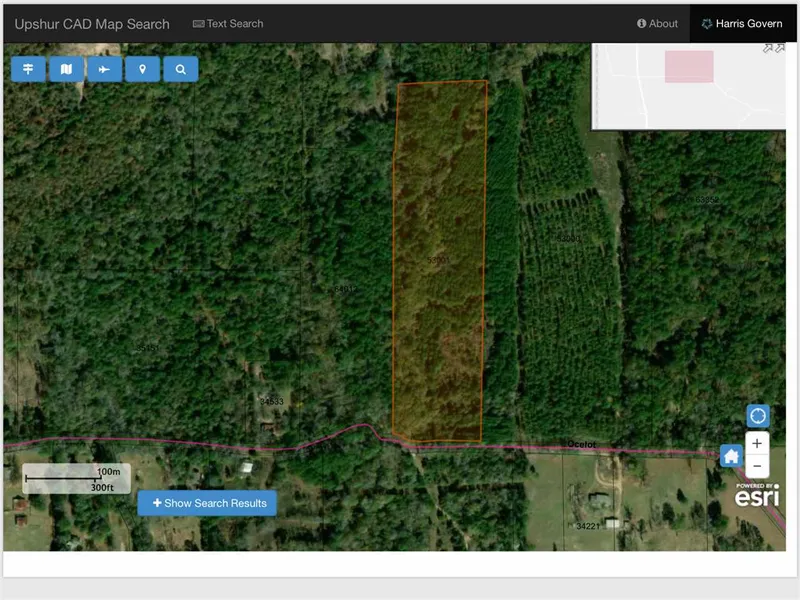800x600 pixels.
Task: Collapse the overview map using arrow icon
Action: (x=774, y=47)
